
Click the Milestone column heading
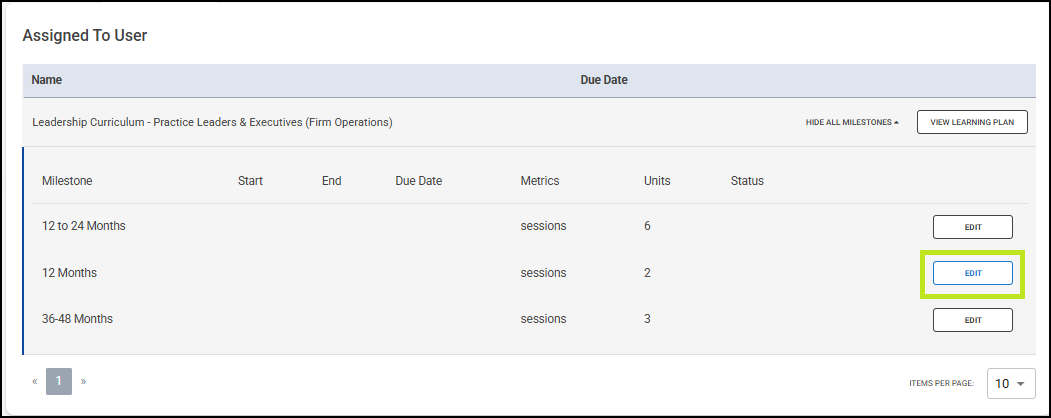pyautogui.click(x=67, y=181)
